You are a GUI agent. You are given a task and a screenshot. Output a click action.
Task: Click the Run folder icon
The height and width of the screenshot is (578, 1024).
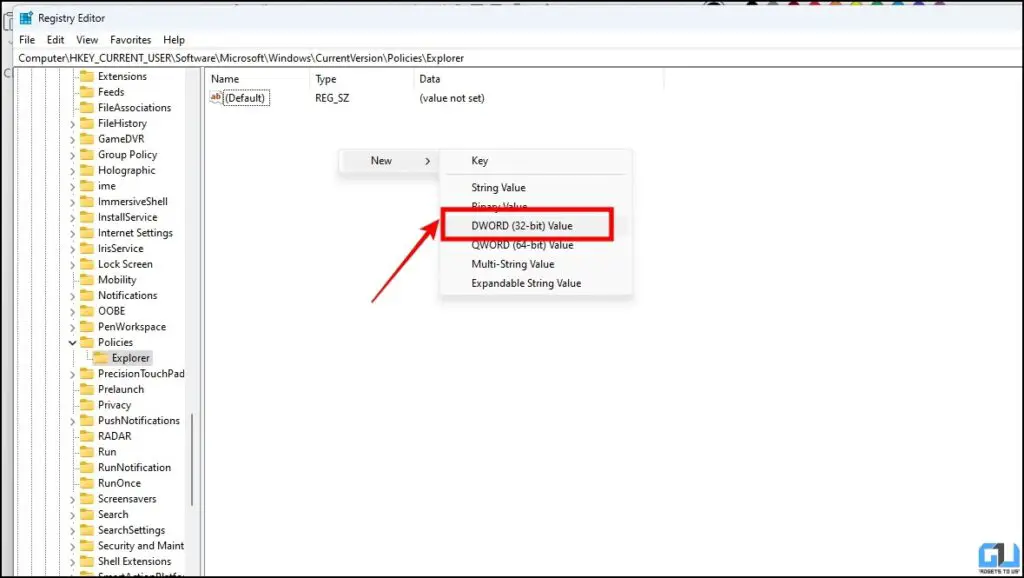click(87, 452)
